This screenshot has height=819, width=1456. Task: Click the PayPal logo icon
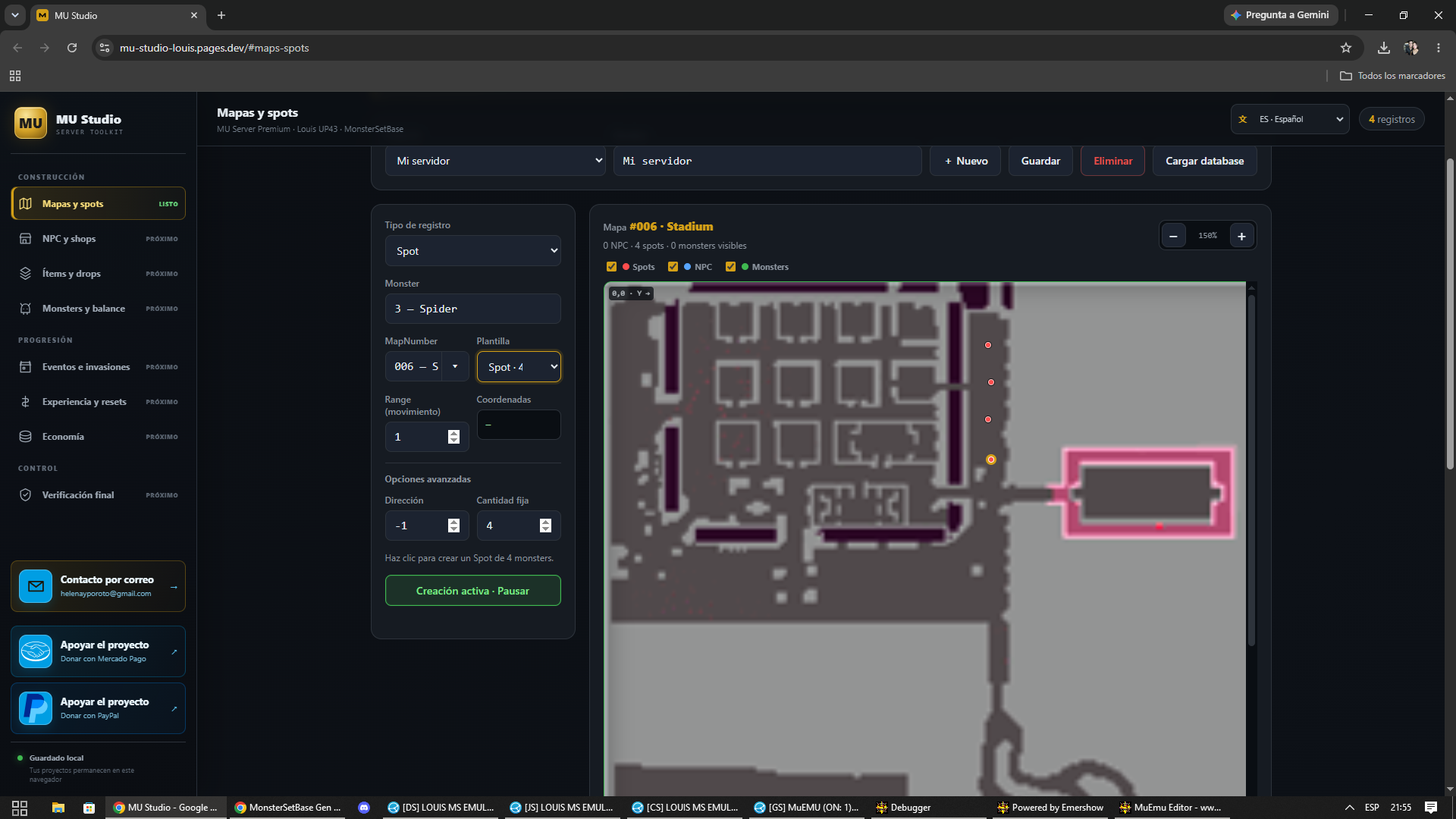click(36, 708)
